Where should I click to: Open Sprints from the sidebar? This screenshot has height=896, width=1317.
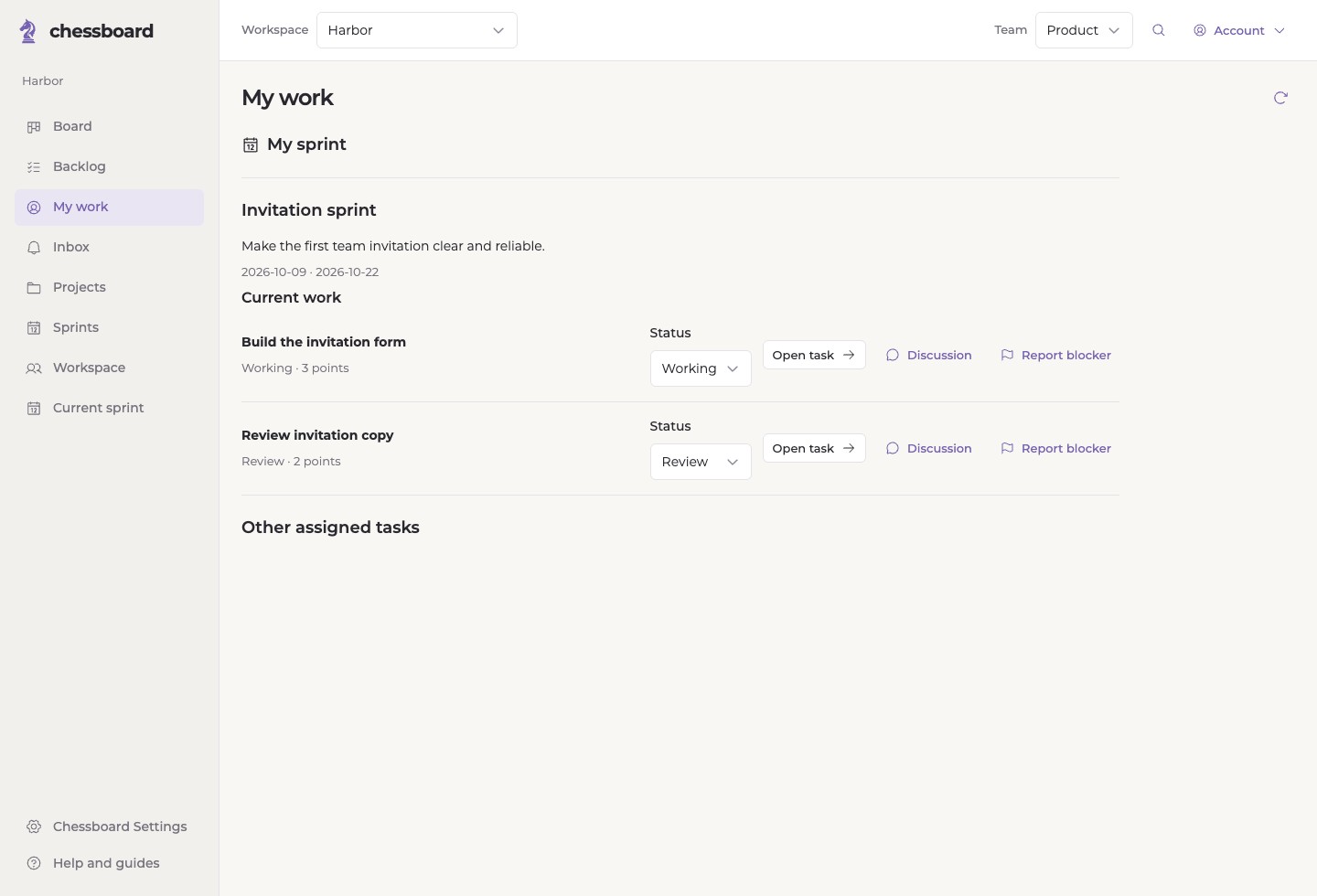[x=109, y=328]
